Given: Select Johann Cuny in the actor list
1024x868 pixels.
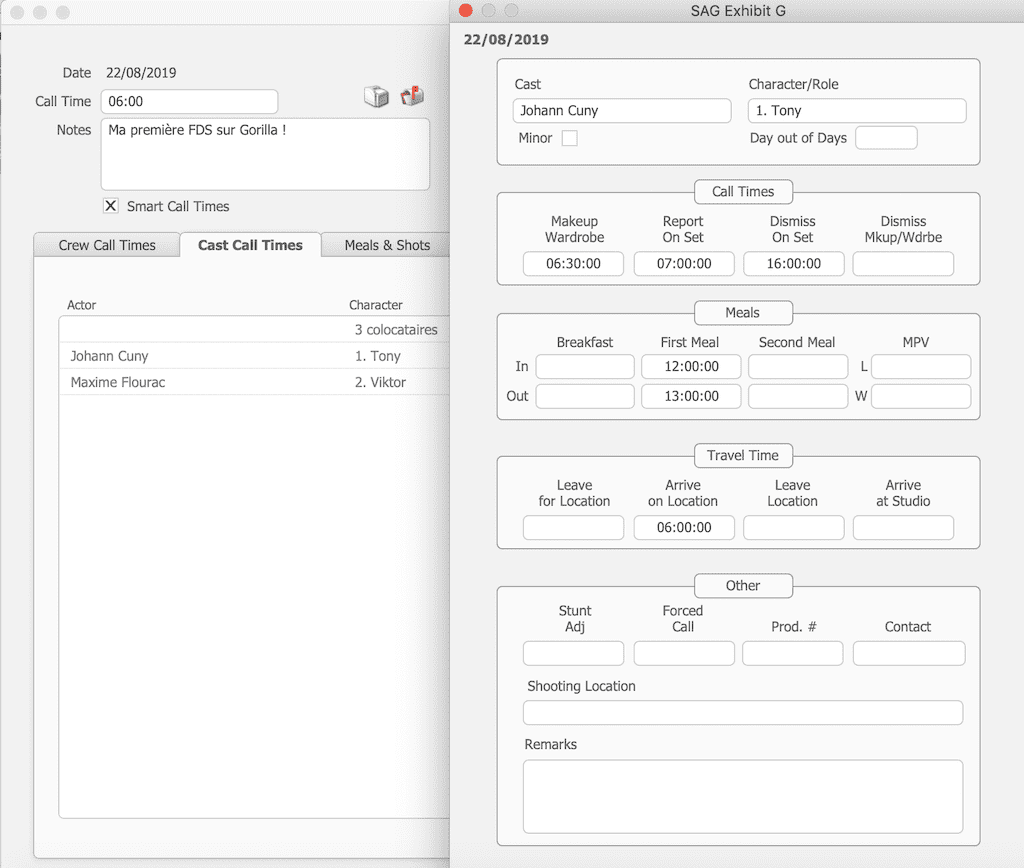Looking at the screenshot, I should pos(109,356).
